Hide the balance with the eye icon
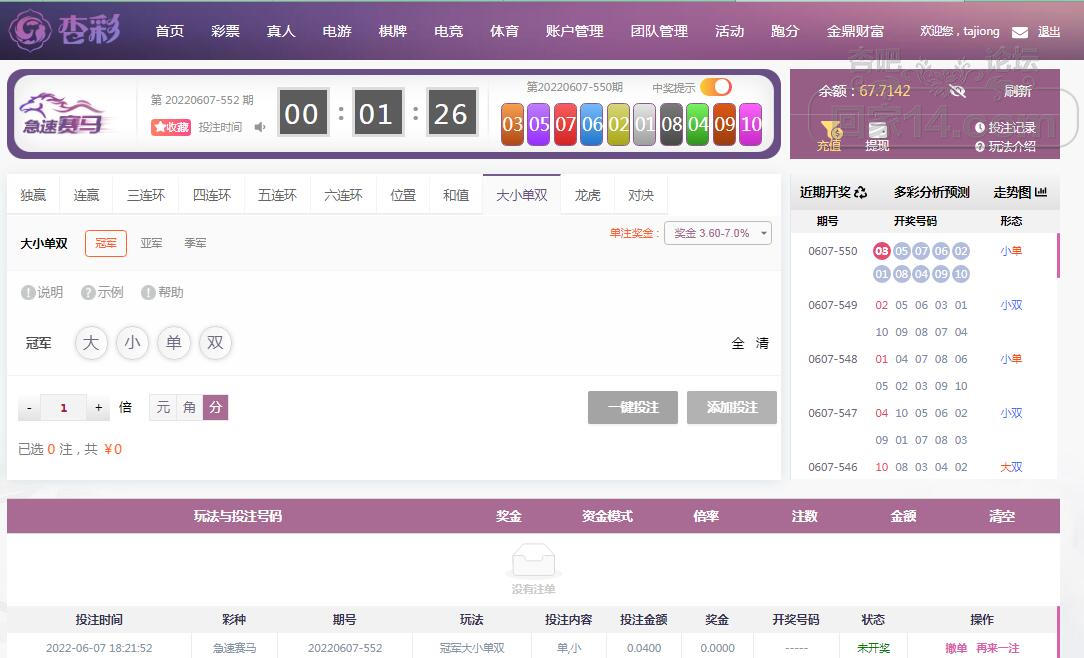Viewport: 1084px width, 658px height. 957,90
